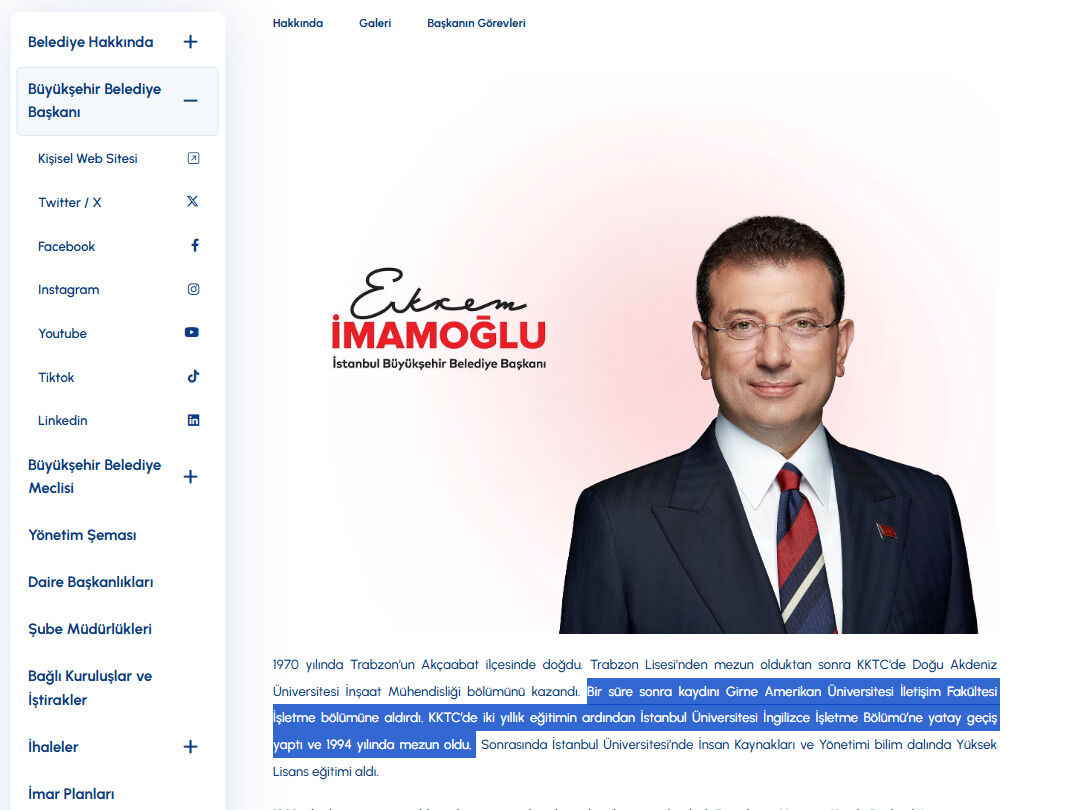The image size is (1074, 810).
Task: Open Instagram via the sidebar icon
Action: (192, 289)
